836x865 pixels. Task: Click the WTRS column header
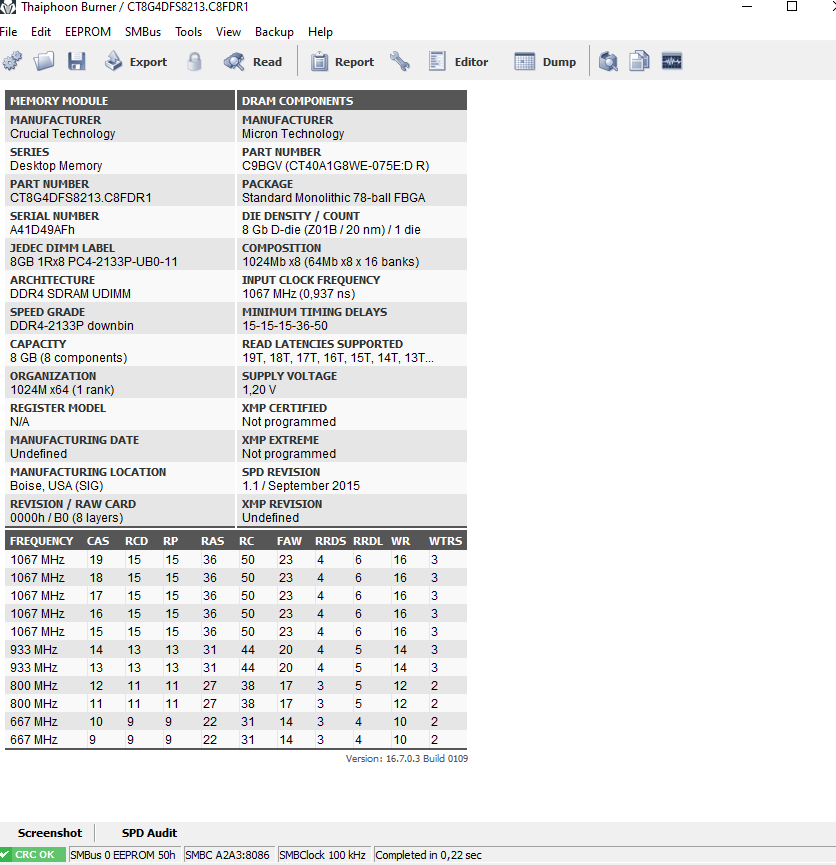point(445,541)
